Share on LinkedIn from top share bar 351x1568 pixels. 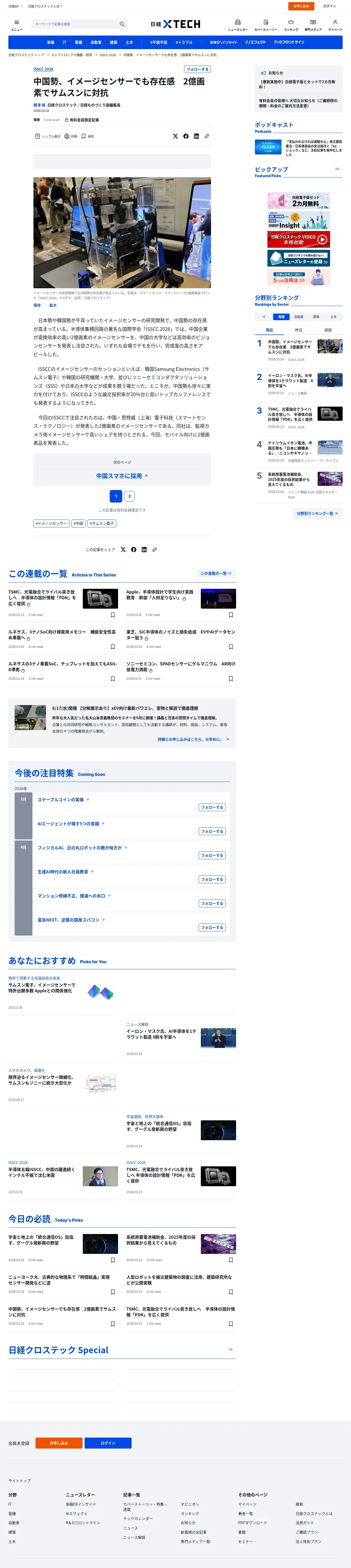point(196,136)
